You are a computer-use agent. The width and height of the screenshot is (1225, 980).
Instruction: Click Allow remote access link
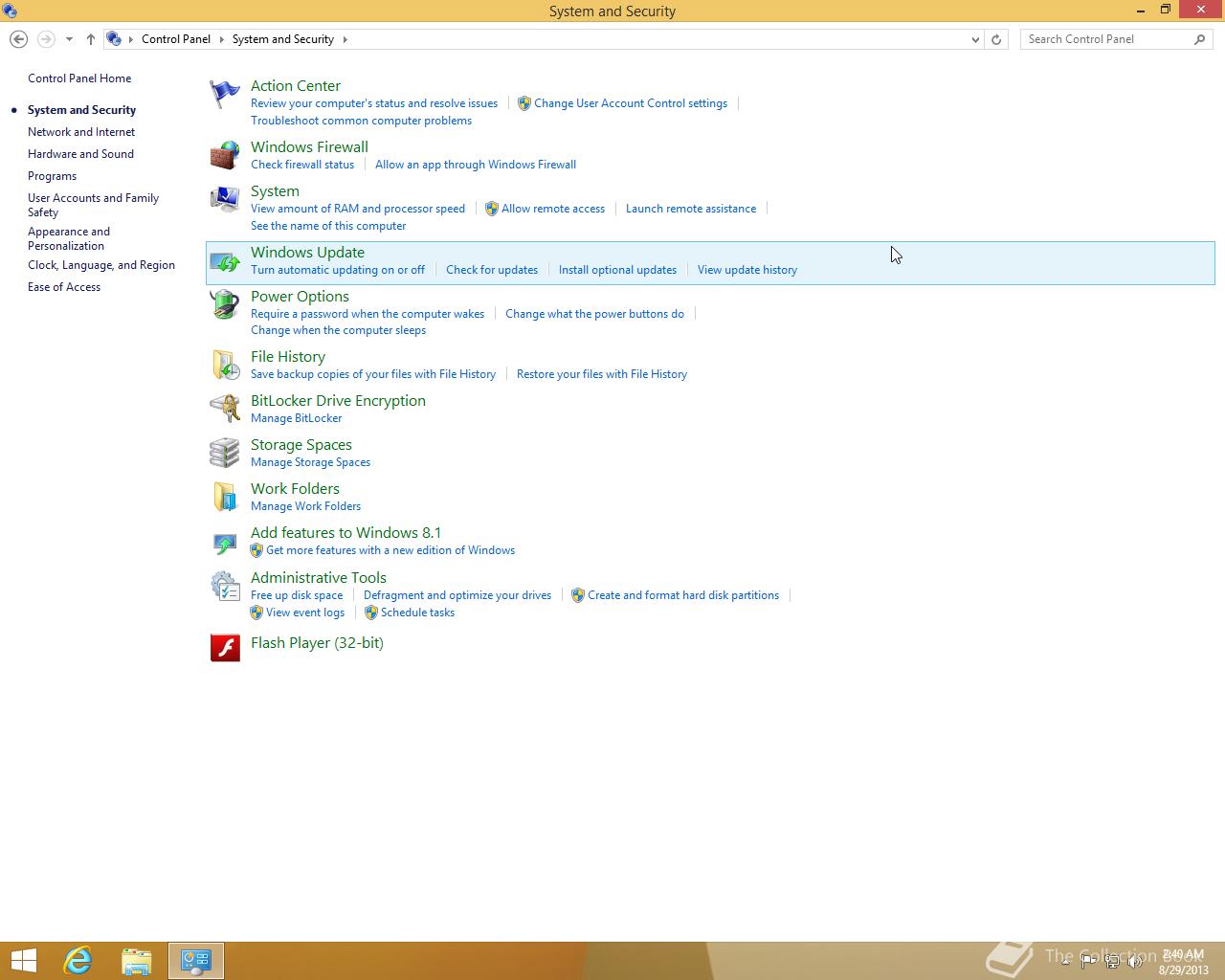click(x=553, y=209)
